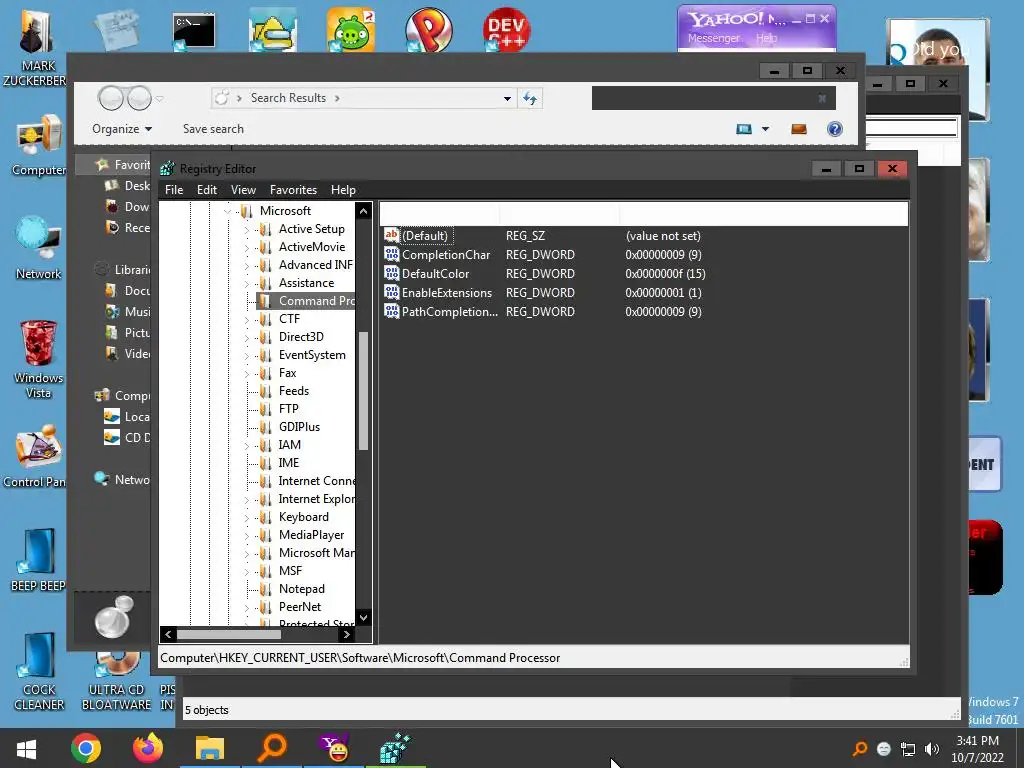
Task: Click the MSF key folder icon
Action: tap(265, 571)
